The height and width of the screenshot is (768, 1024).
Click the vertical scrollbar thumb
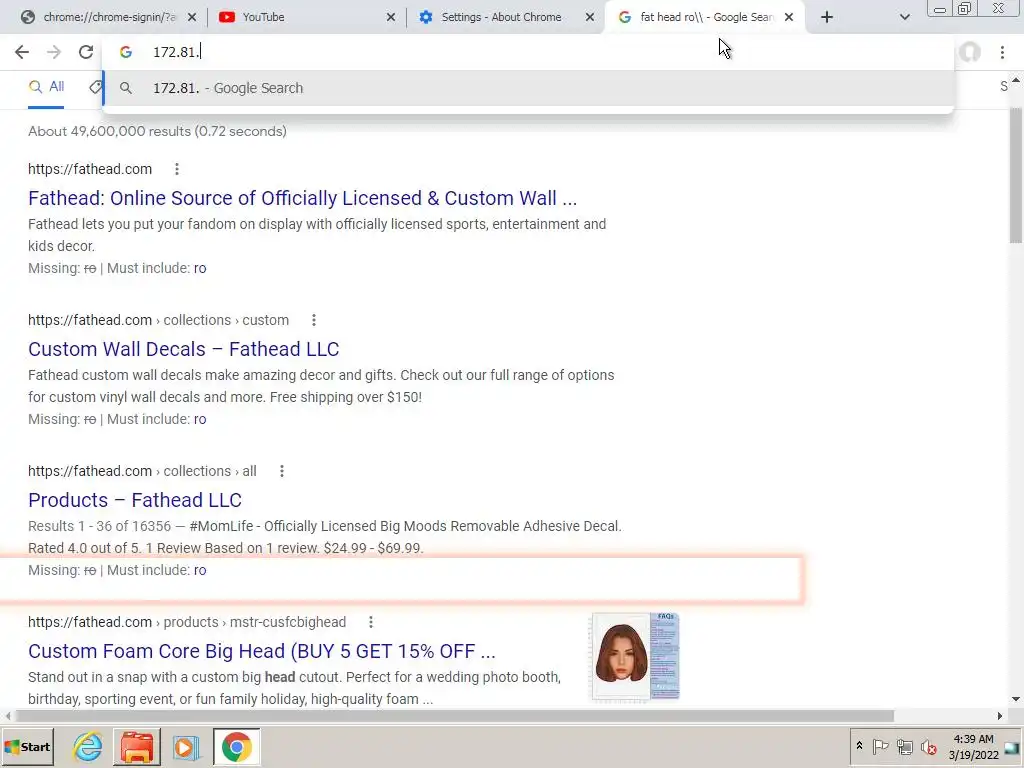click(1016, 175)
